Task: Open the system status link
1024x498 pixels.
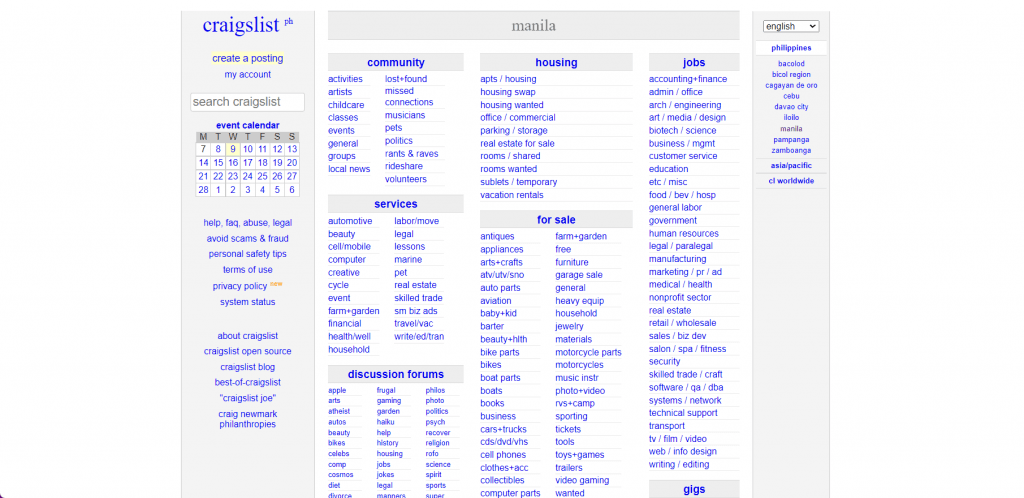Action: pos(248,302)
